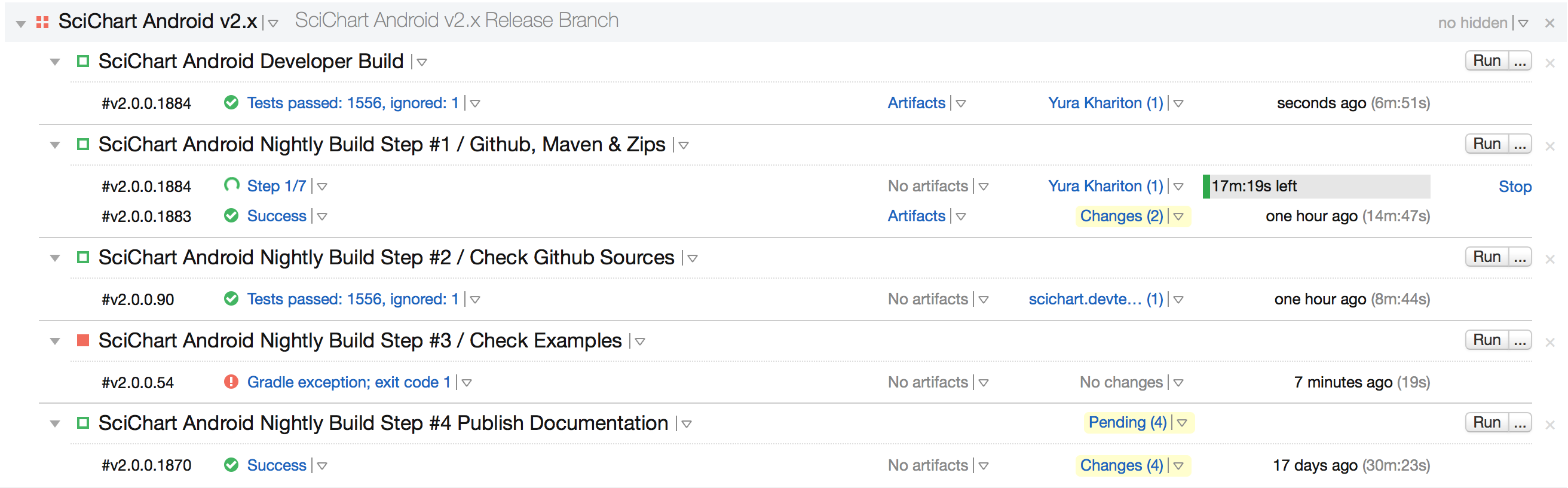The width and height of the screenshot is (1568, 488).
Task: Open the 'no hidden' dropdown
Action: coord(1523,24)
